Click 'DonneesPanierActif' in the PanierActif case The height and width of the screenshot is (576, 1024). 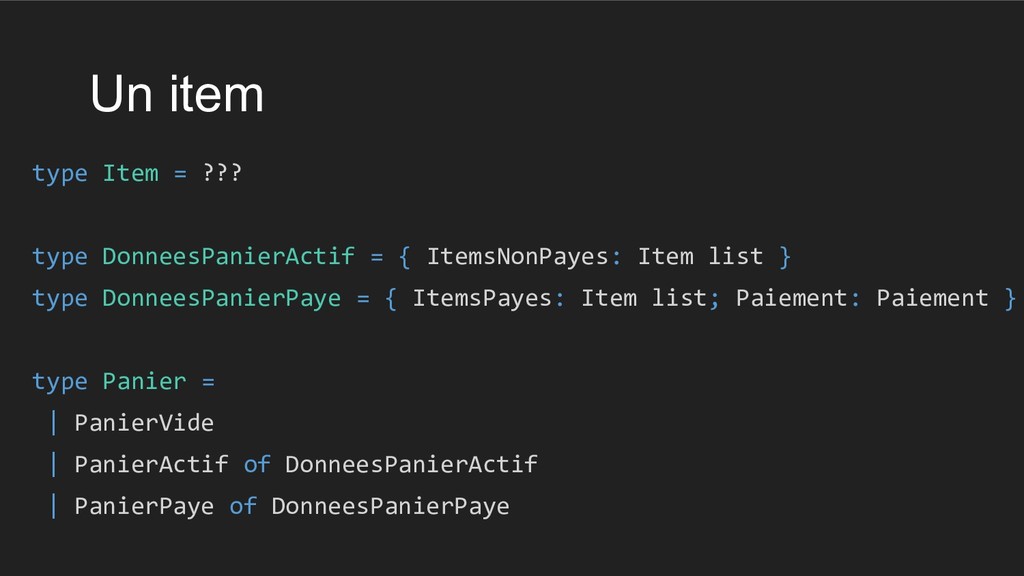(x=411, y=464)
